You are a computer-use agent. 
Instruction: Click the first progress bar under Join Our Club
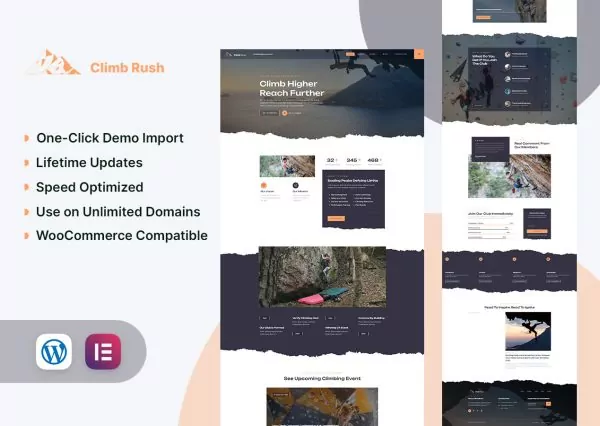pos(491,223)
